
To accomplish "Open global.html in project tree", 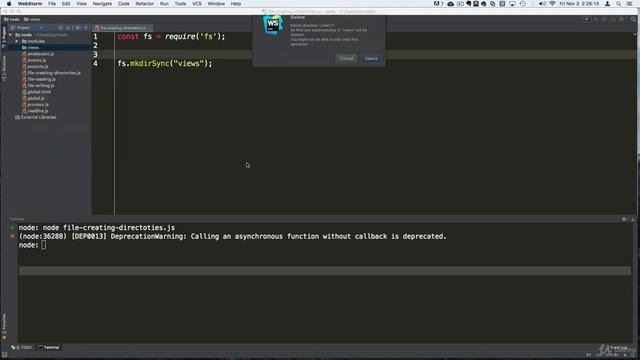I will (36, 92).
